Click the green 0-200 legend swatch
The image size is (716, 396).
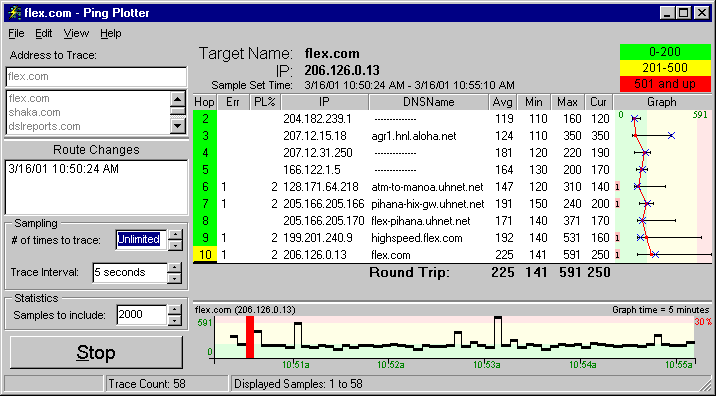tap(665, 52)
